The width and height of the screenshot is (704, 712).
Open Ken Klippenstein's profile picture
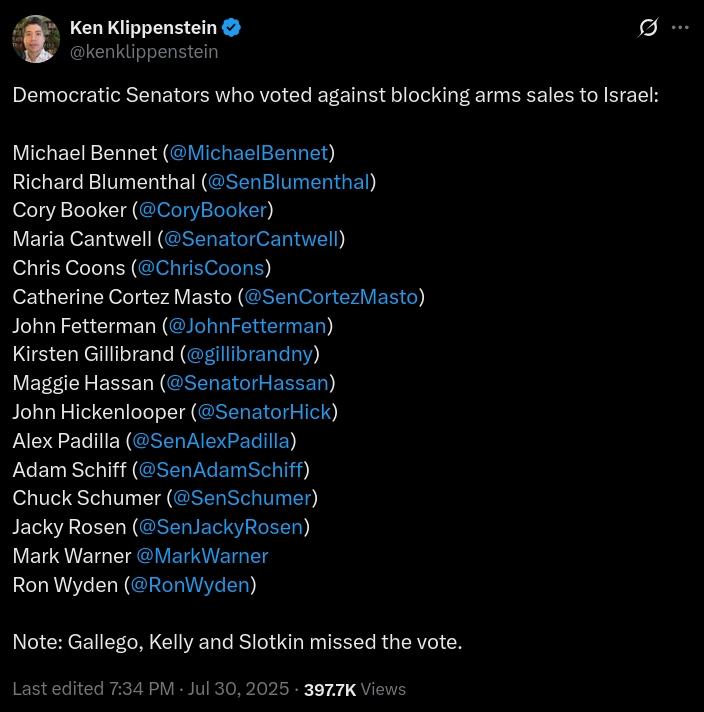pos(36,39)
